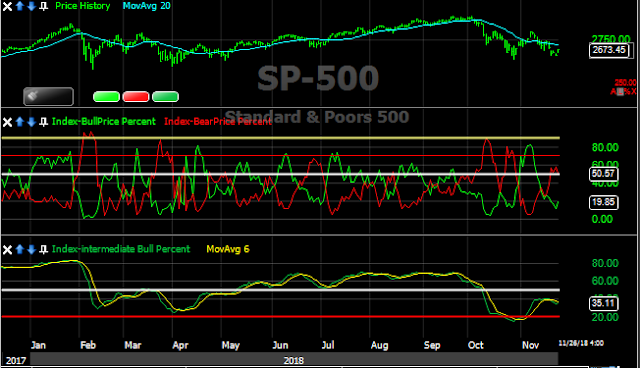Move the Price History panel up
The height and width of the screenshot is (368, 640).
click(19, 6)
